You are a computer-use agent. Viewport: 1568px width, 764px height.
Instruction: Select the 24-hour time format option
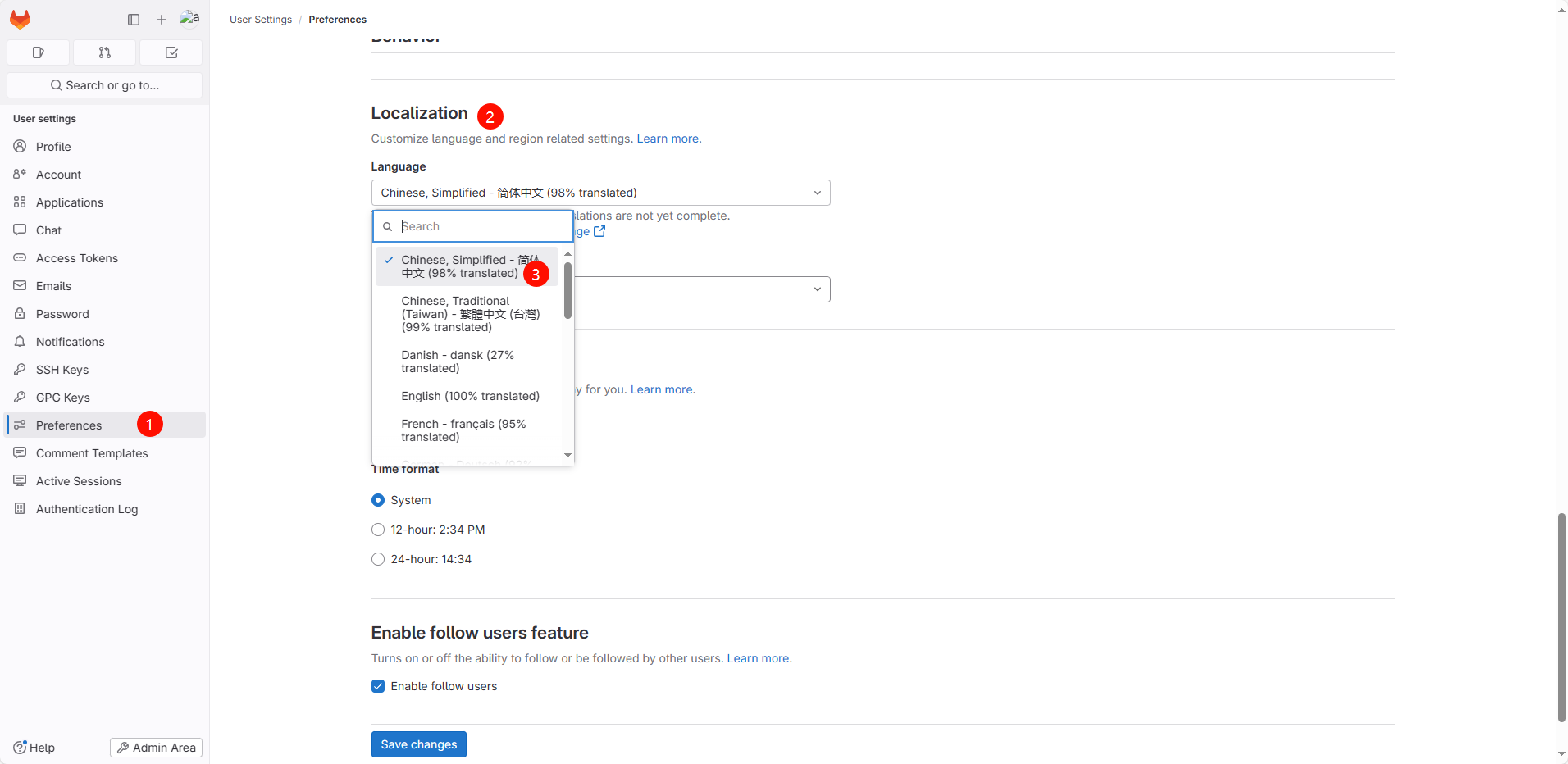pos(378,559)
